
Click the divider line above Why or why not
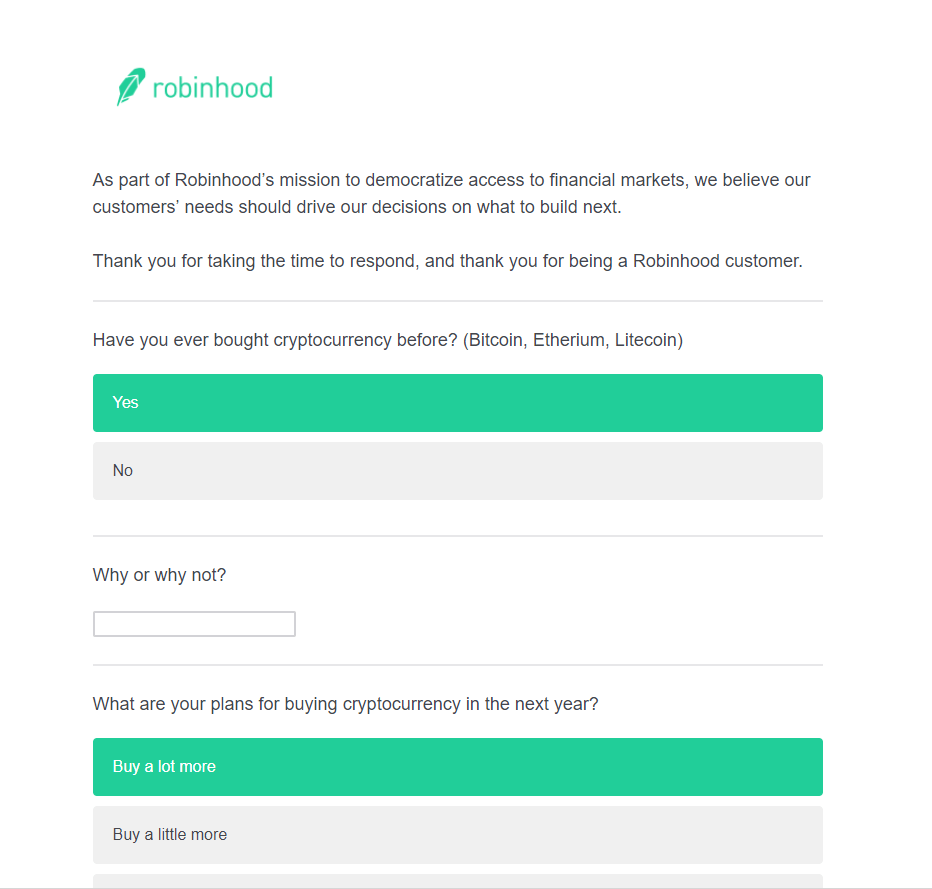tap(457, 536)
